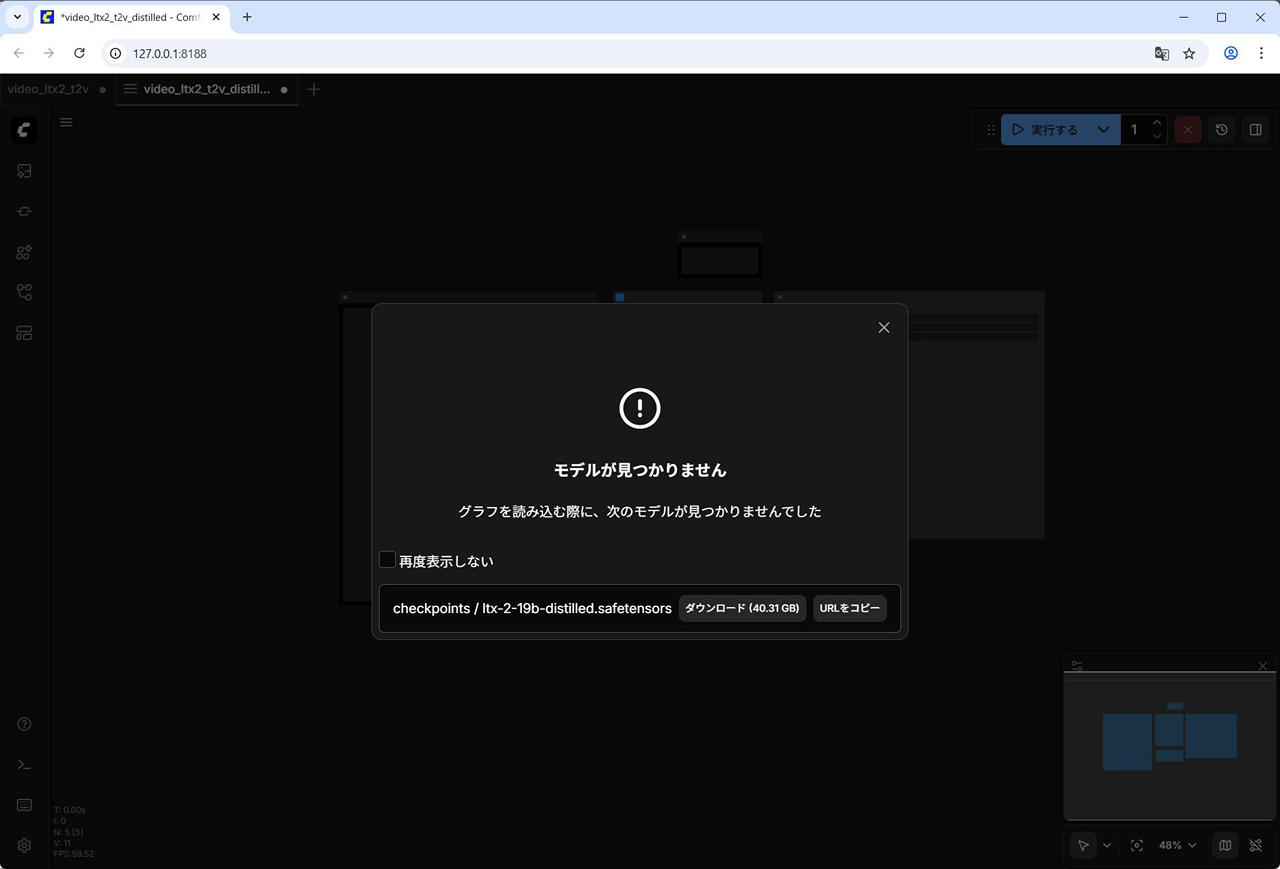Open the assets panel in the sidebar
This screenshot has width=1280, height=869.
click(24, 171)
